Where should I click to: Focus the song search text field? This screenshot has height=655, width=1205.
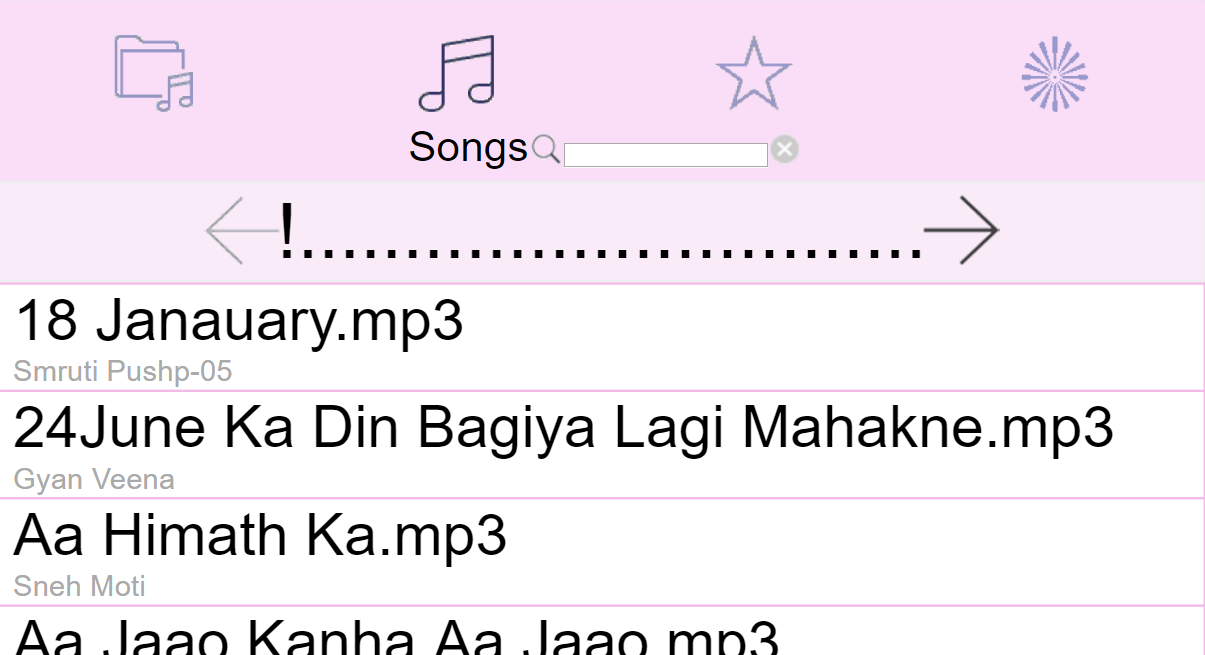[x=666, y=154]
